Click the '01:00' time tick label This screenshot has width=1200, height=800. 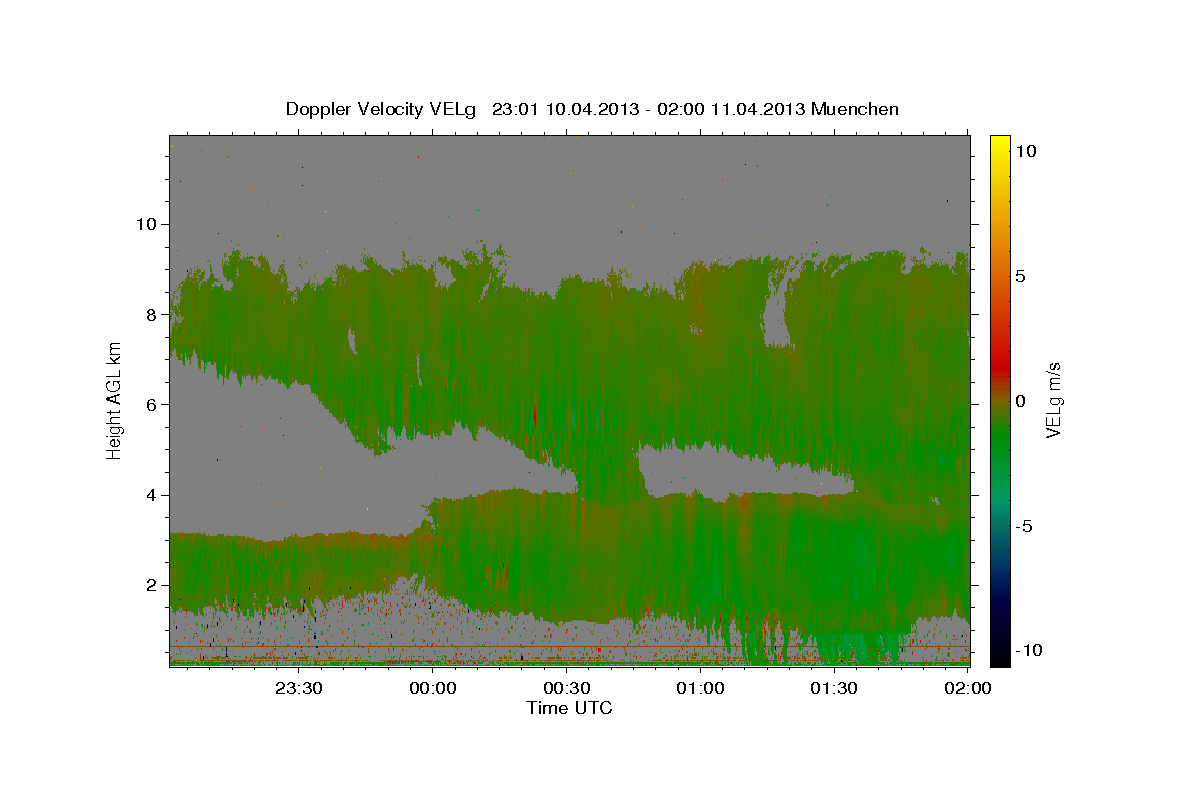[701, 688]
